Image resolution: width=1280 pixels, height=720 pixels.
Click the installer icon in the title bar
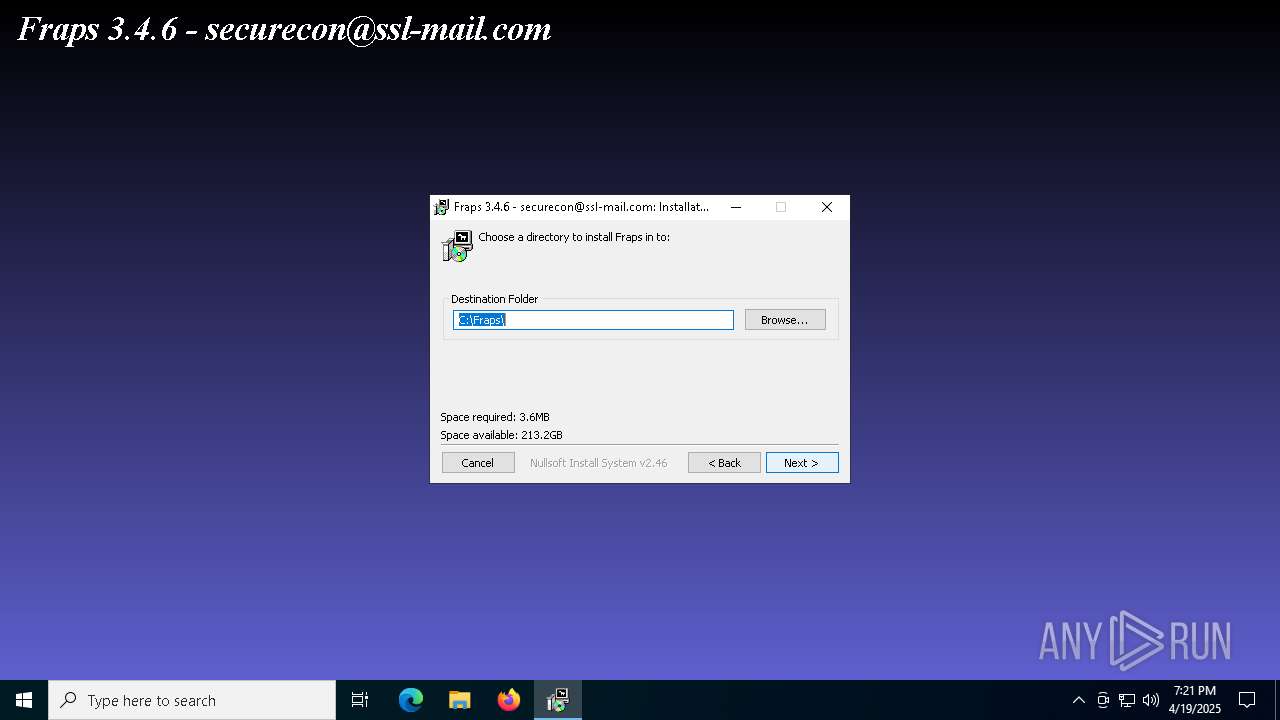[x=441, y=207]
